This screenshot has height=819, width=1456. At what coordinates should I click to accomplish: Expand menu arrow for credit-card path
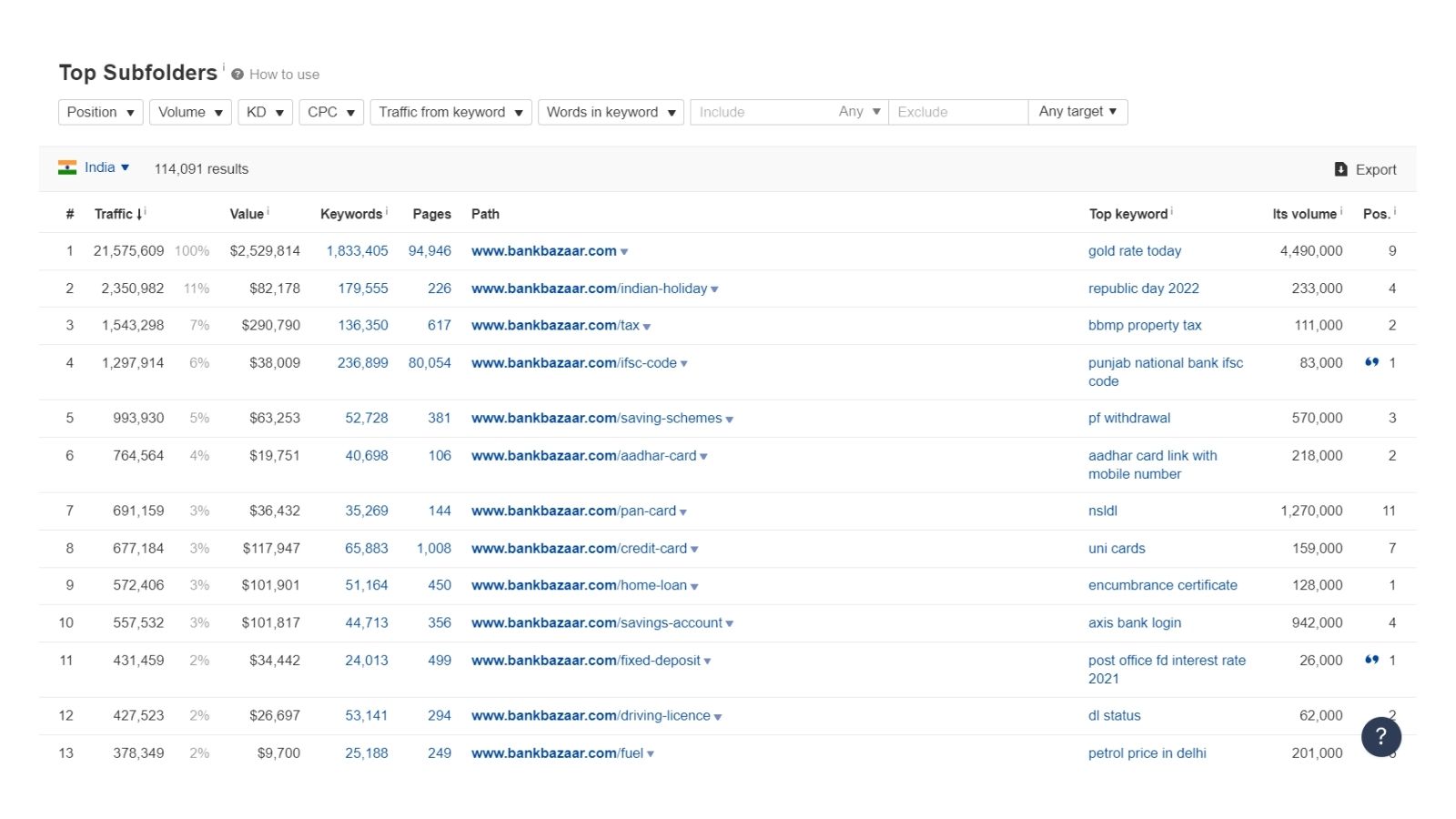(x=694, y=550)
